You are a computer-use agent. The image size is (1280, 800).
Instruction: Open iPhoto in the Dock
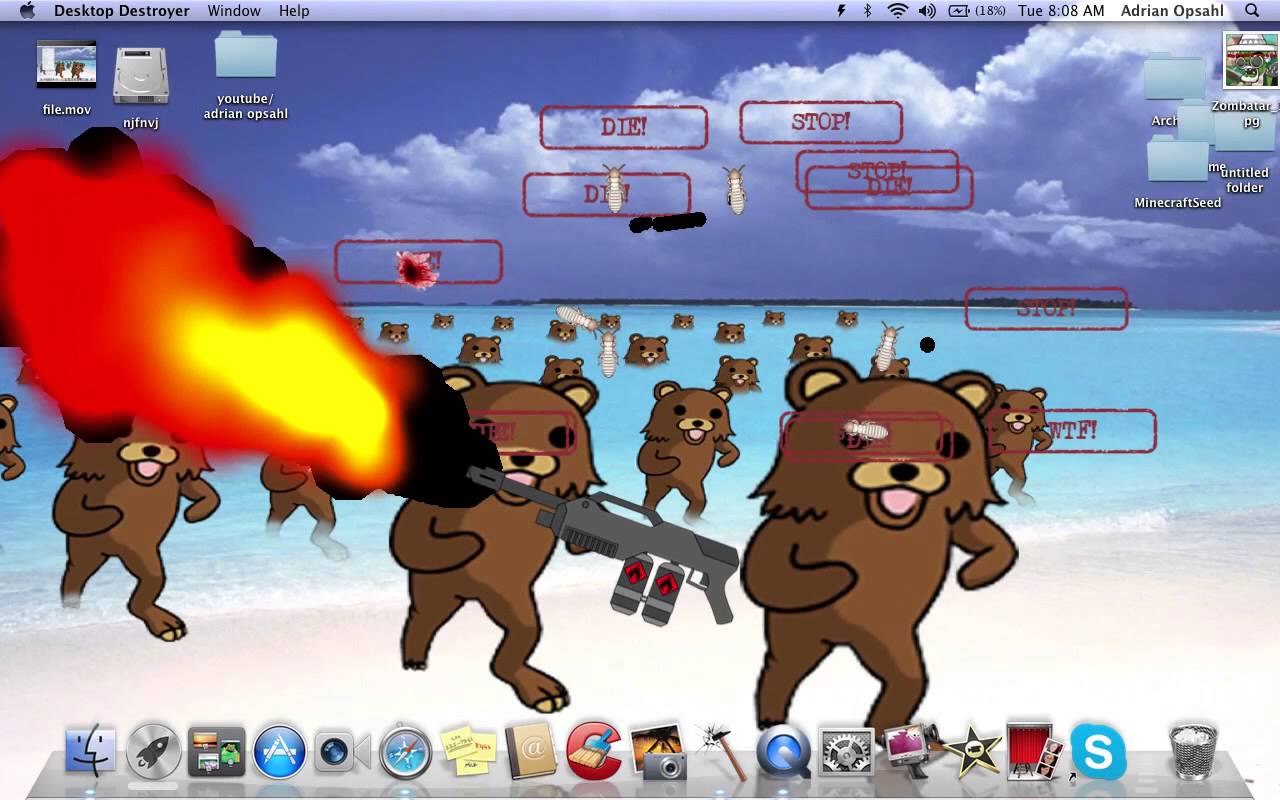coord(658,752)
